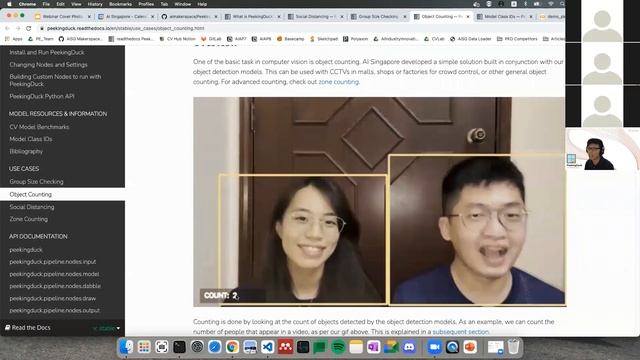This screenshot has width=640, height=360.
Task: Open Launchpad in the Dock
Action: (x=144, y=347)
